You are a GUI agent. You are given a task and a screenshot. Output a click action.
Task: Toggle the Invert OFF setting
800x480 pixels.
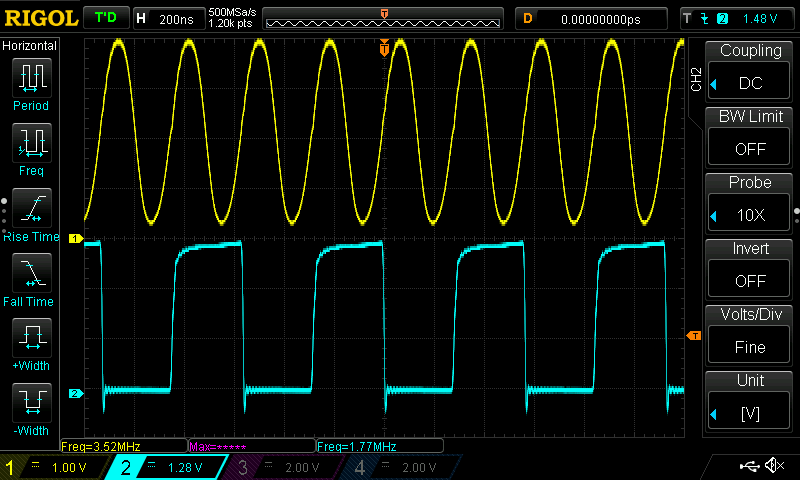(x=749, y=281)
